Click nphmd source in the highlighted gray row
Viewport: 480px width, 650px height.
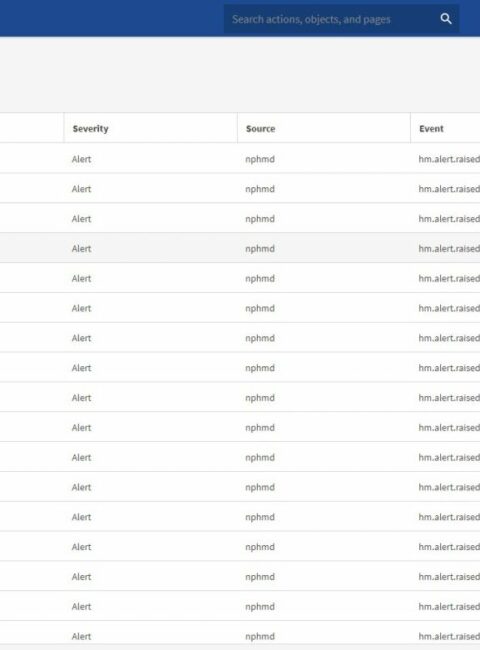tap(260, 249)
